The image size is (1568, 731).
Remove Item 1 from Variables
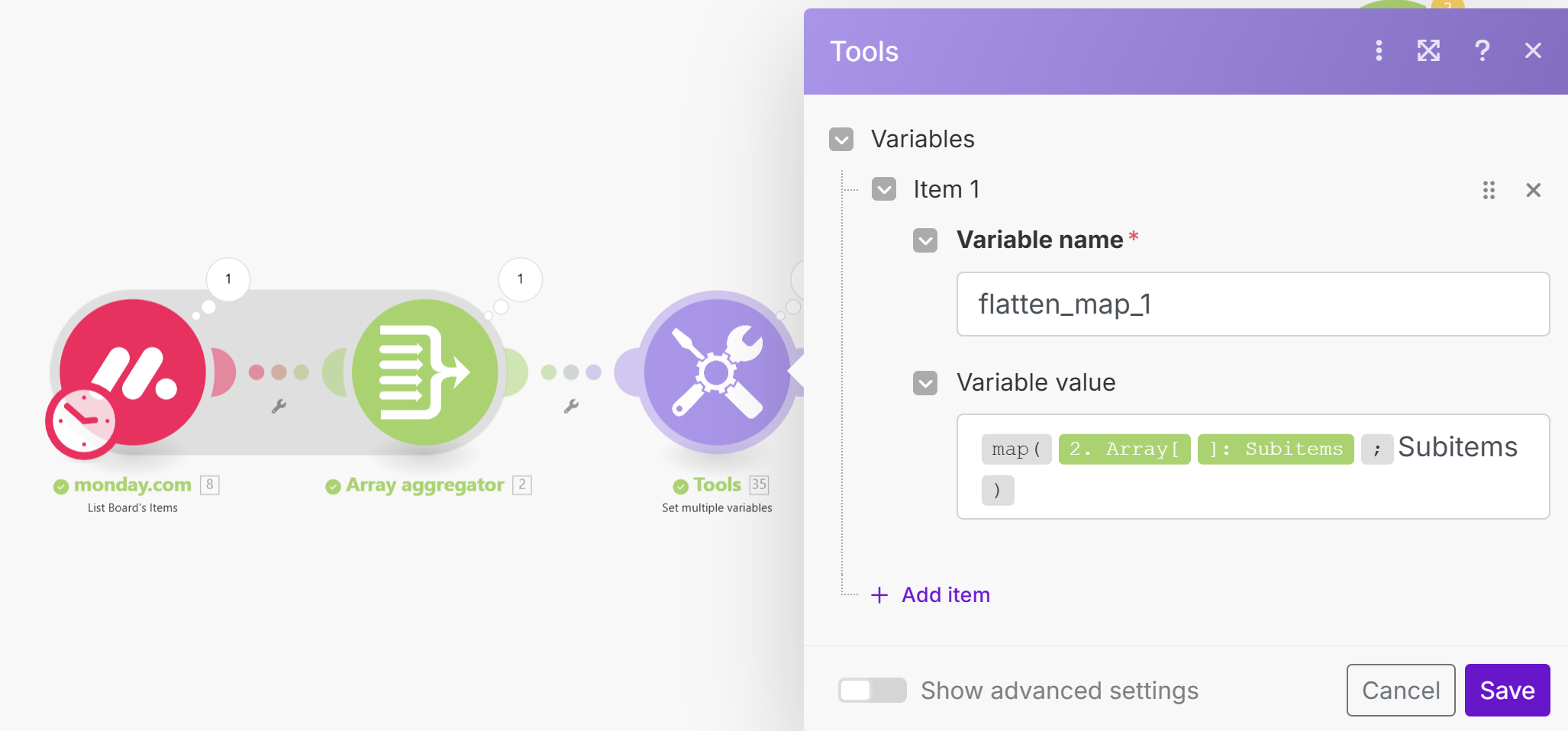point(1533,190)
